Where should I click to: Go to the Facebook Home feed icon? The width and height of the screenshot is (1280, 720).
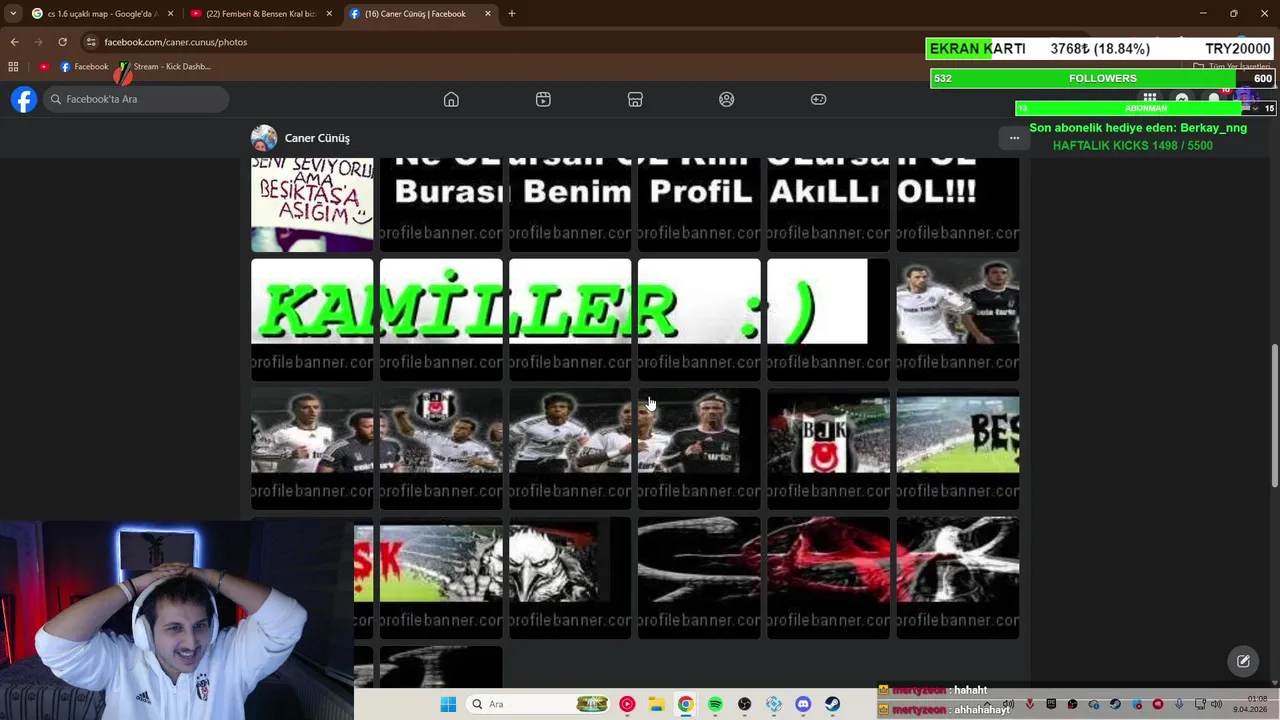451,99
